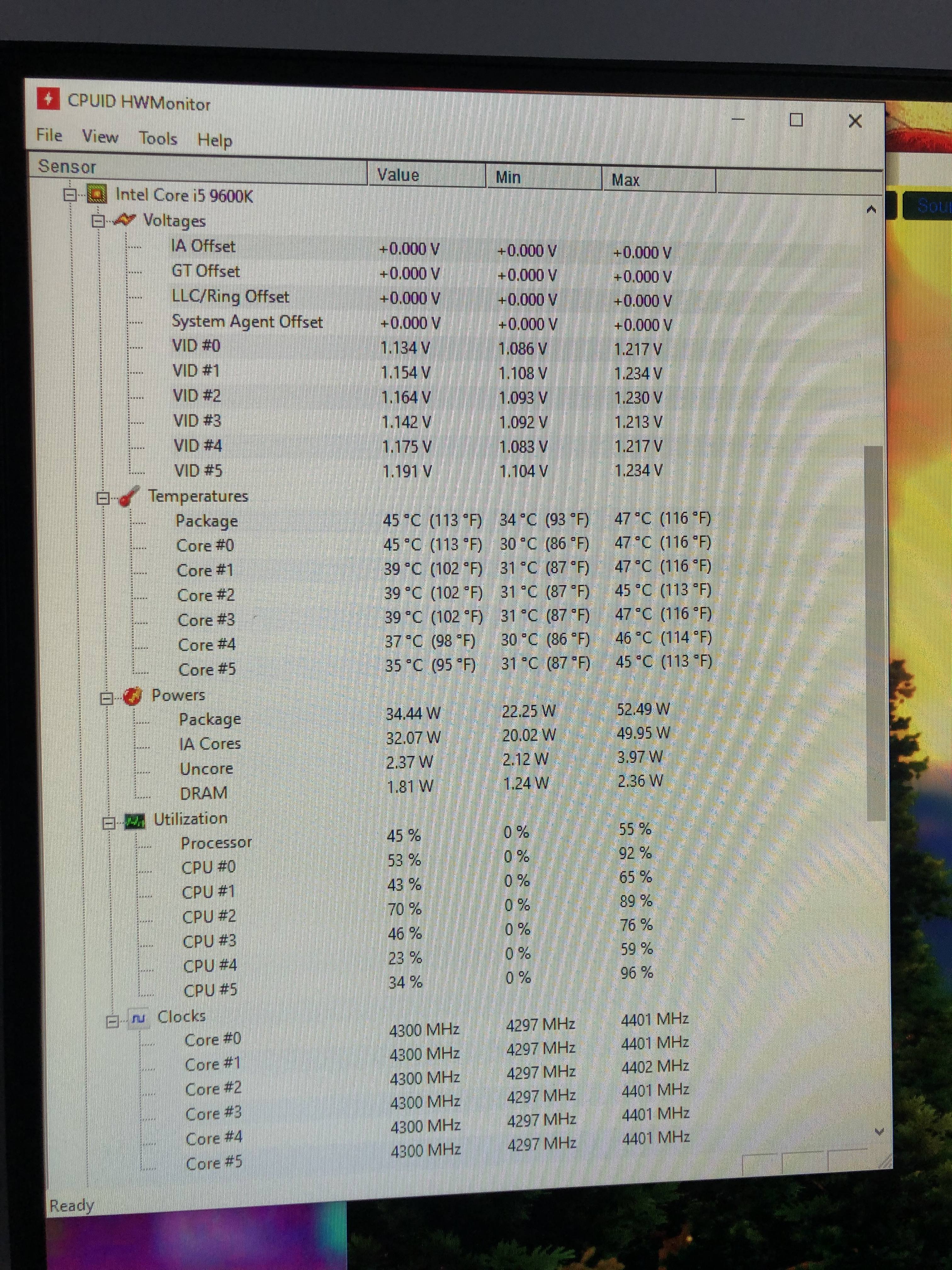
Task: Collapse the Voltages section
Action: 100,220
